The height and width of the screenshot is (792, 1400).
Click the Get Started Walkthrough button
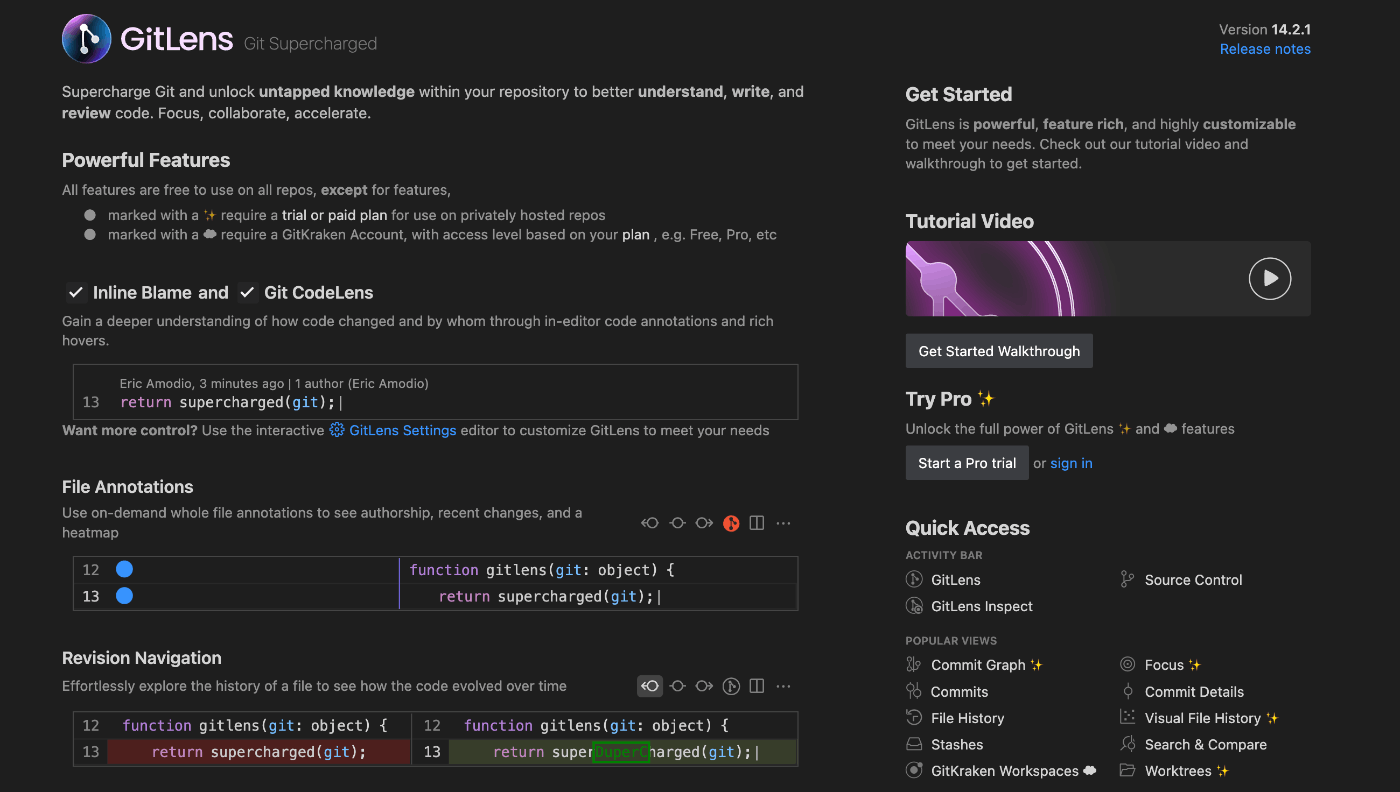pyautogui.click(x=999, y=351)
